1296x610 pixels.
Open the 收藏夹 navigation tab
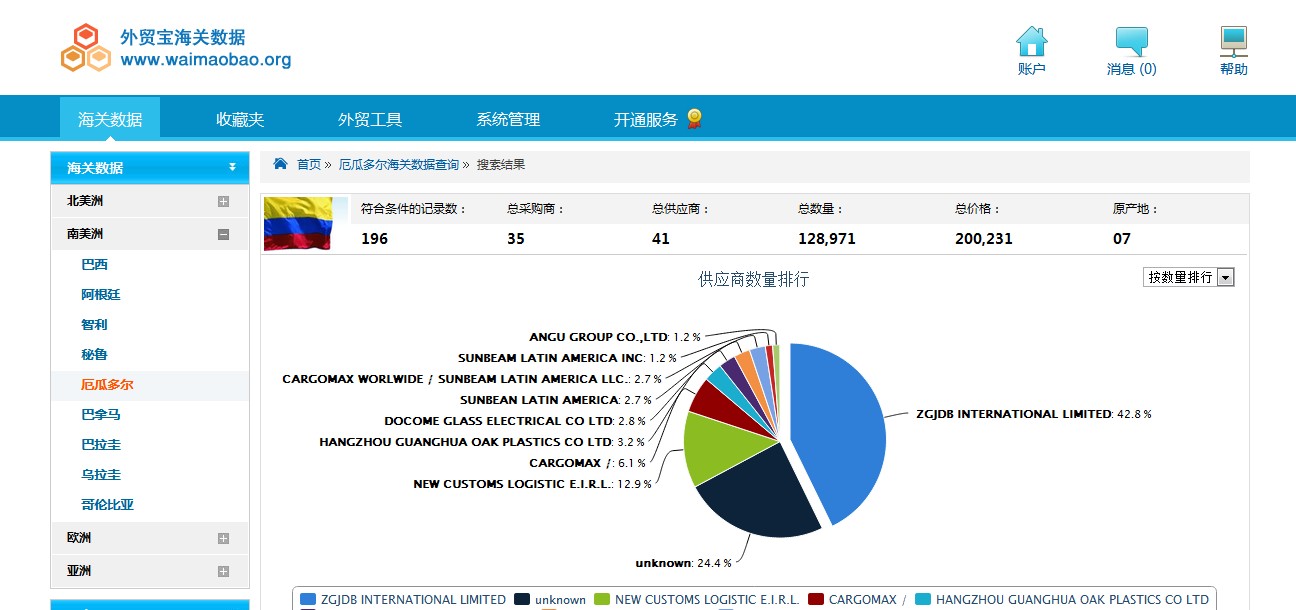click(240, 119)
